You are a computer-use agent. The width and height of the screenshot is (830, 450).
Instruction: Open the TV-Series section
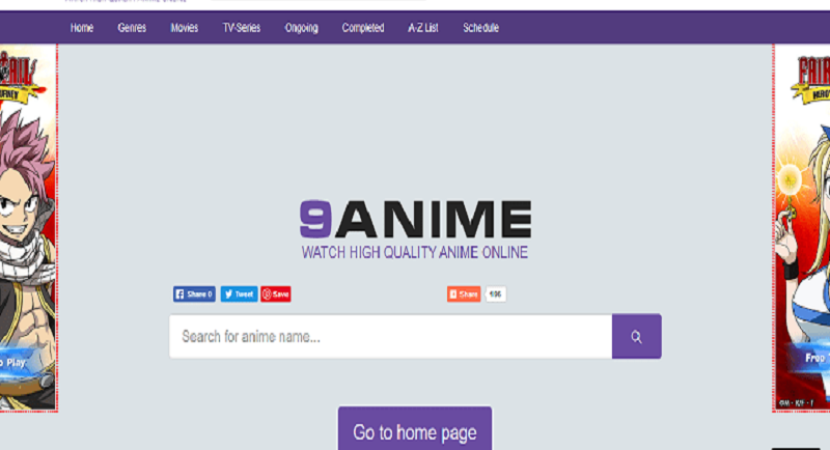241,28
